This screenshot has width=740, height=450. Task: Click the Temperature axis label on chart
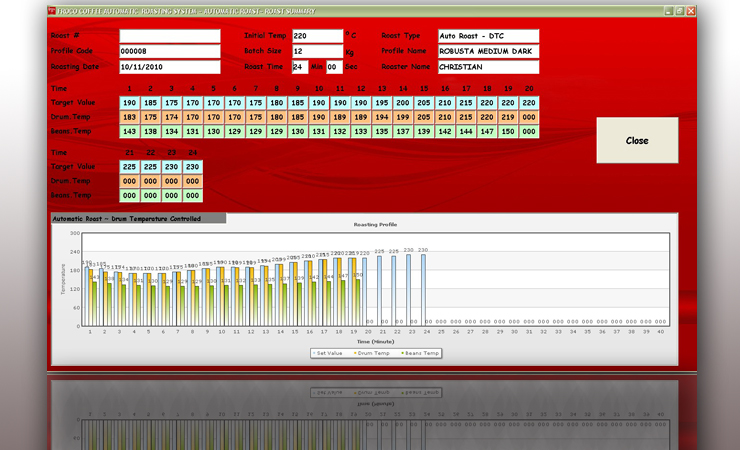pos(63,279)
